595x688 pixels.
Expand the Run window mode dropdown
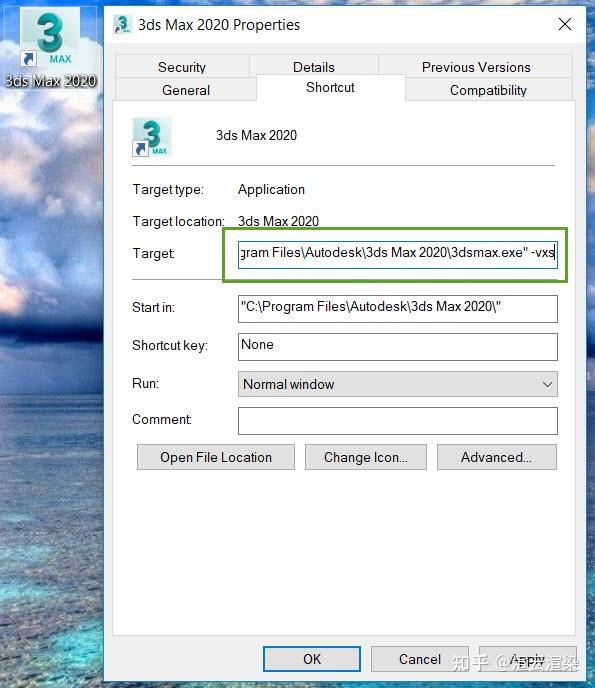pyautogui.click(x=398, y=384)
